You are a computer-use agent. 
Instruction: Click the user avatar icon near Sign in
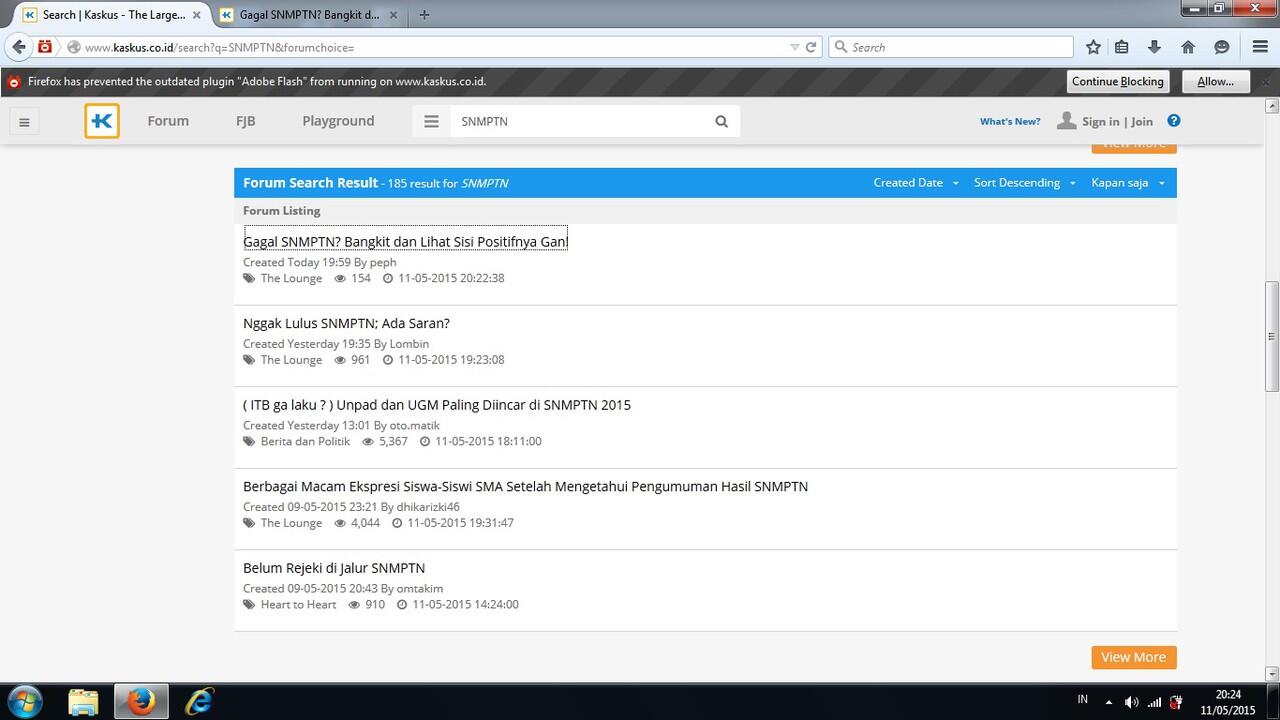[1067, 120]
